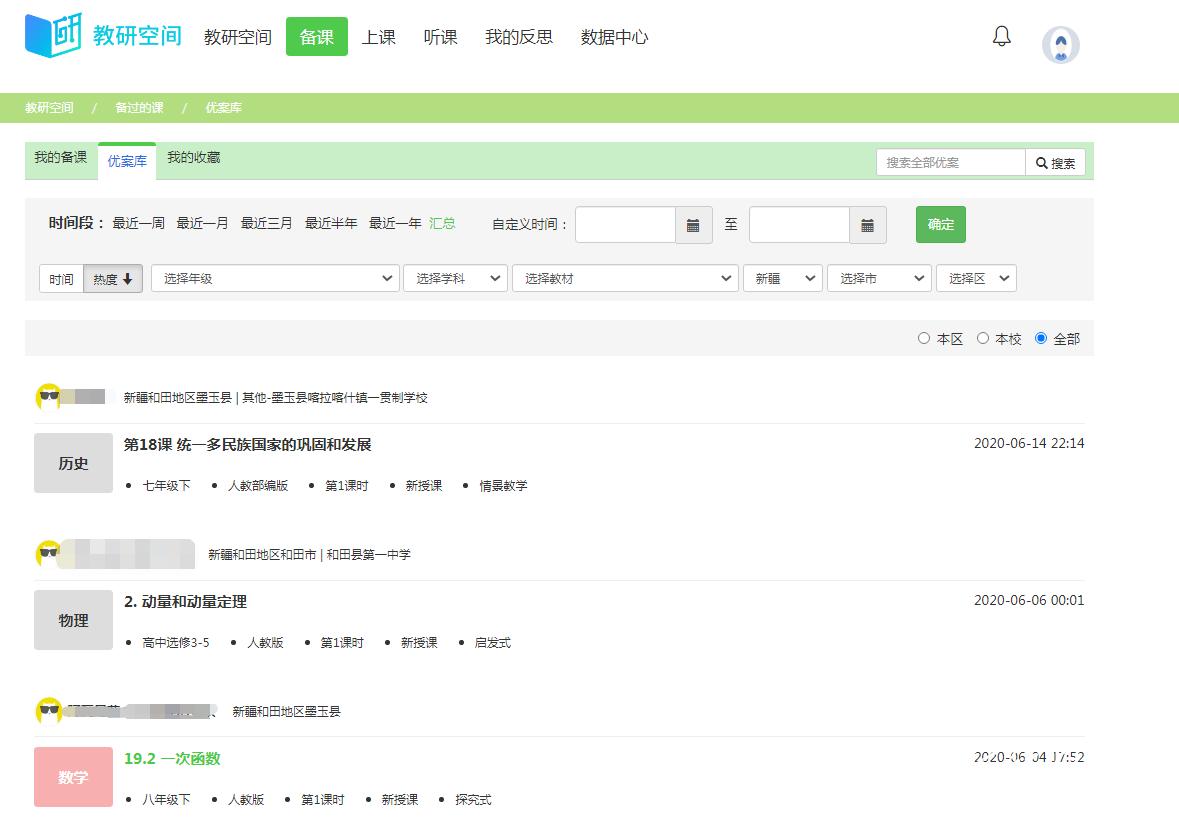
Task: Click the 教研空间 logo icon
Action: (53, 36)
